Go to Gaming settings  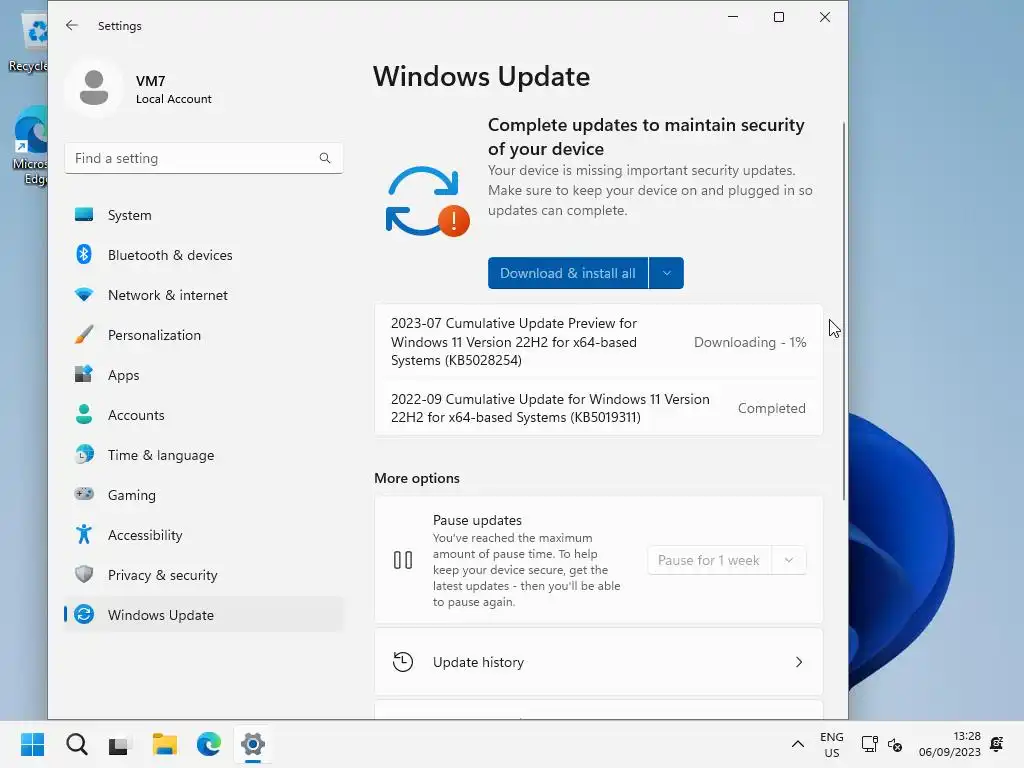point(204,494)
